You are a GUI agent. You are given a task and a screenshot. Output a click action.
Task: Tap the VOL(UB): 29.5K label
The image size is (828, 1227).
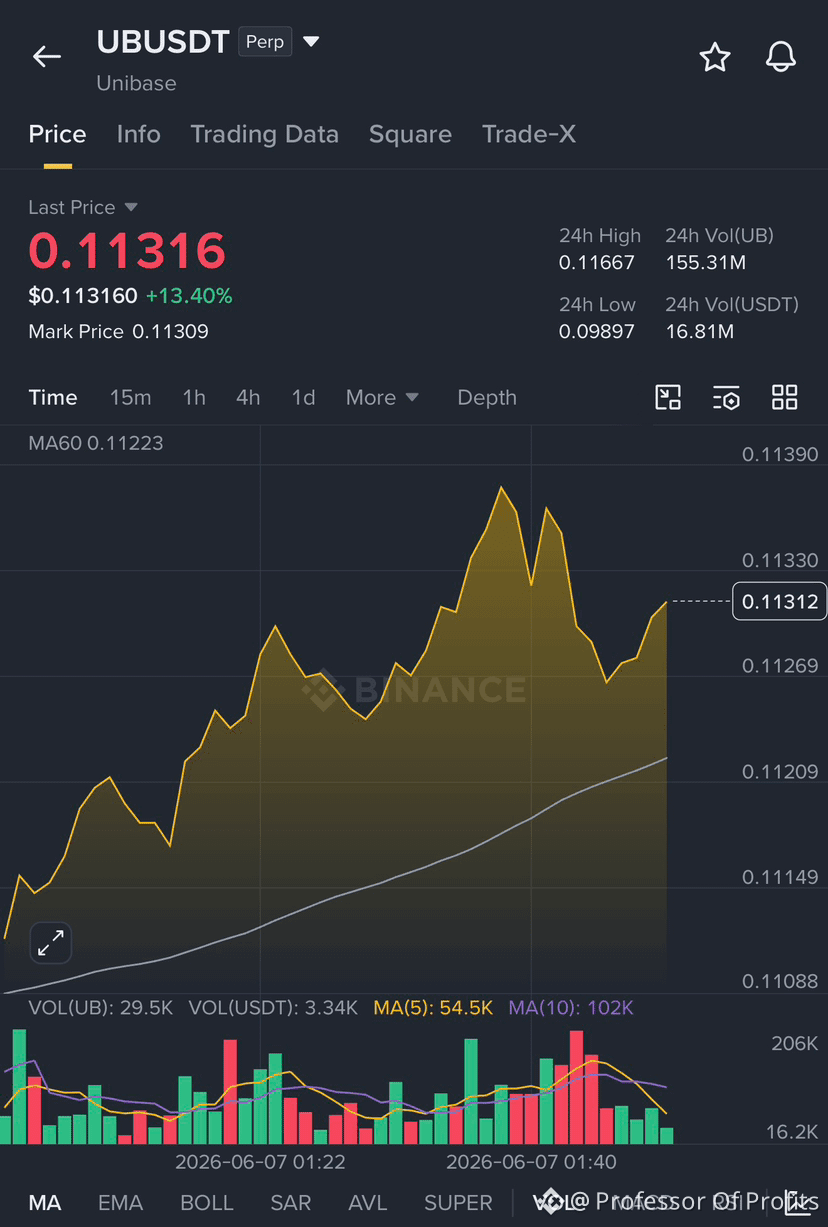(101, 1007)
